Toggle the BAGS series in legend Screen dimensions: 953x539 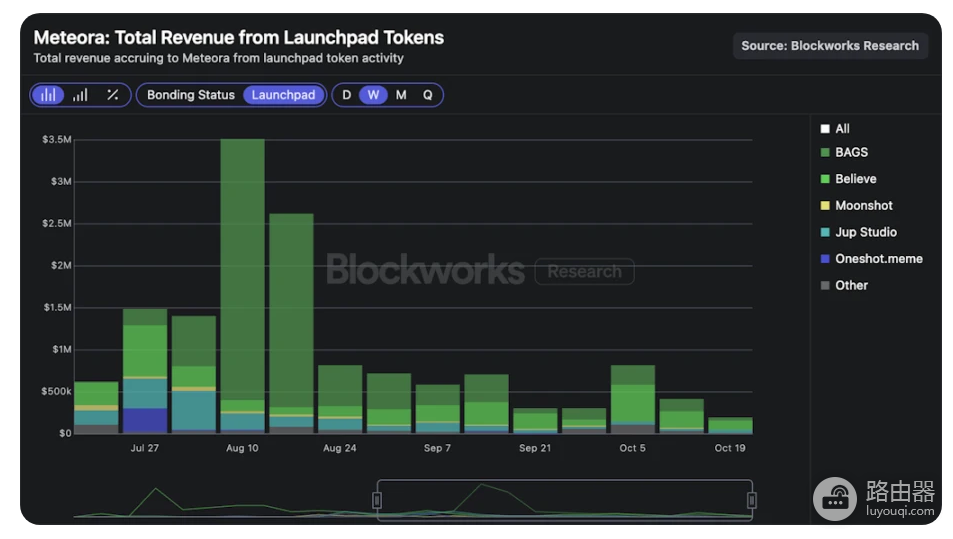(x=844, y=153)
